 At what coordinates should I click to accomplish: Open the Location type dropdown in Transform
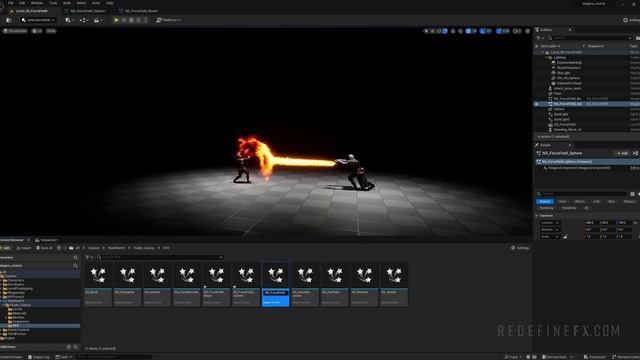coord(550,223)
